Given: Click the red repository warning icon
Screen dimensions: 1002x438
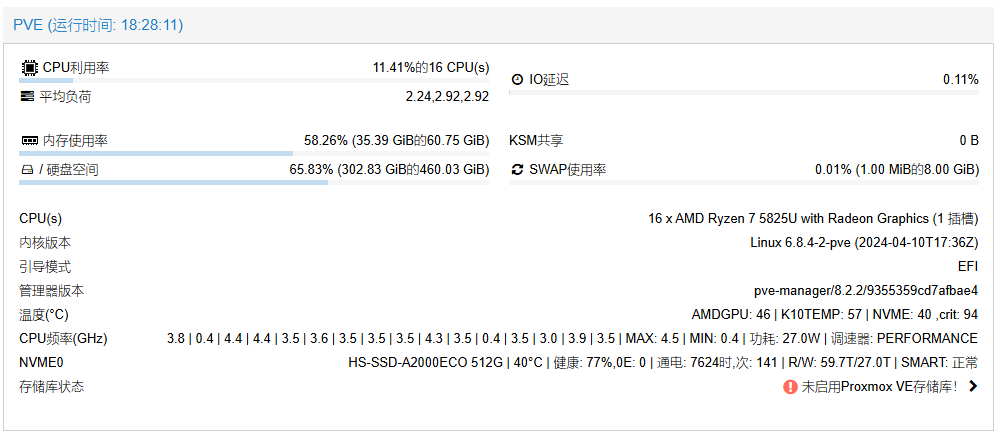Looking at the screenshot, I should 790,387.
